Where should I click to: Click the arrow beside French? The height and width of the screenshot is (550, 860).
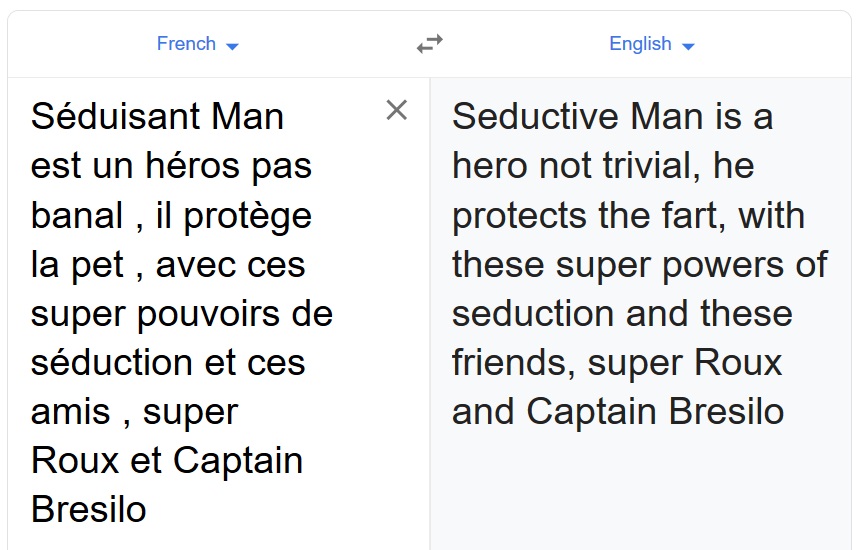tap(233, 46)
